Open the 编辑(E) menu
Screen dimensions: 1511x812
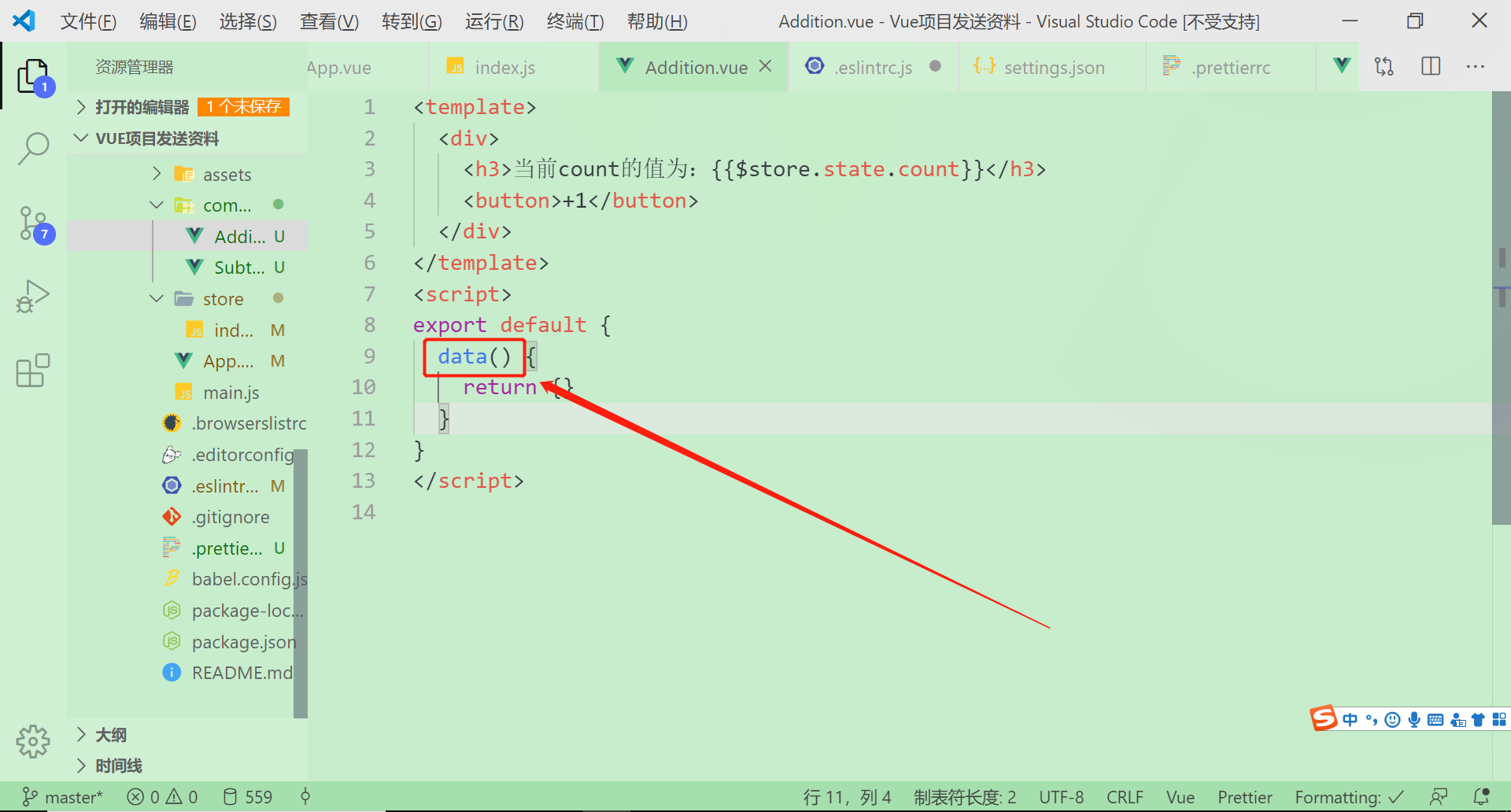click(168, 21)
